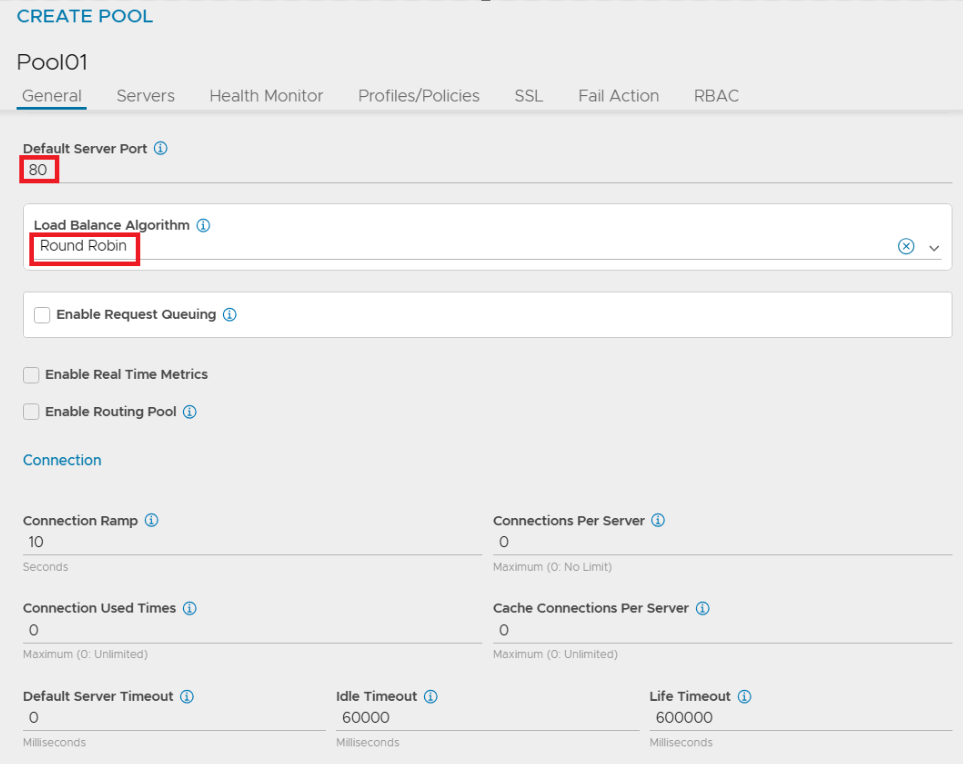Open Default Server Timeout info icon
The height and width of the screenshot is (764, 963).
[x=187, y=696]
